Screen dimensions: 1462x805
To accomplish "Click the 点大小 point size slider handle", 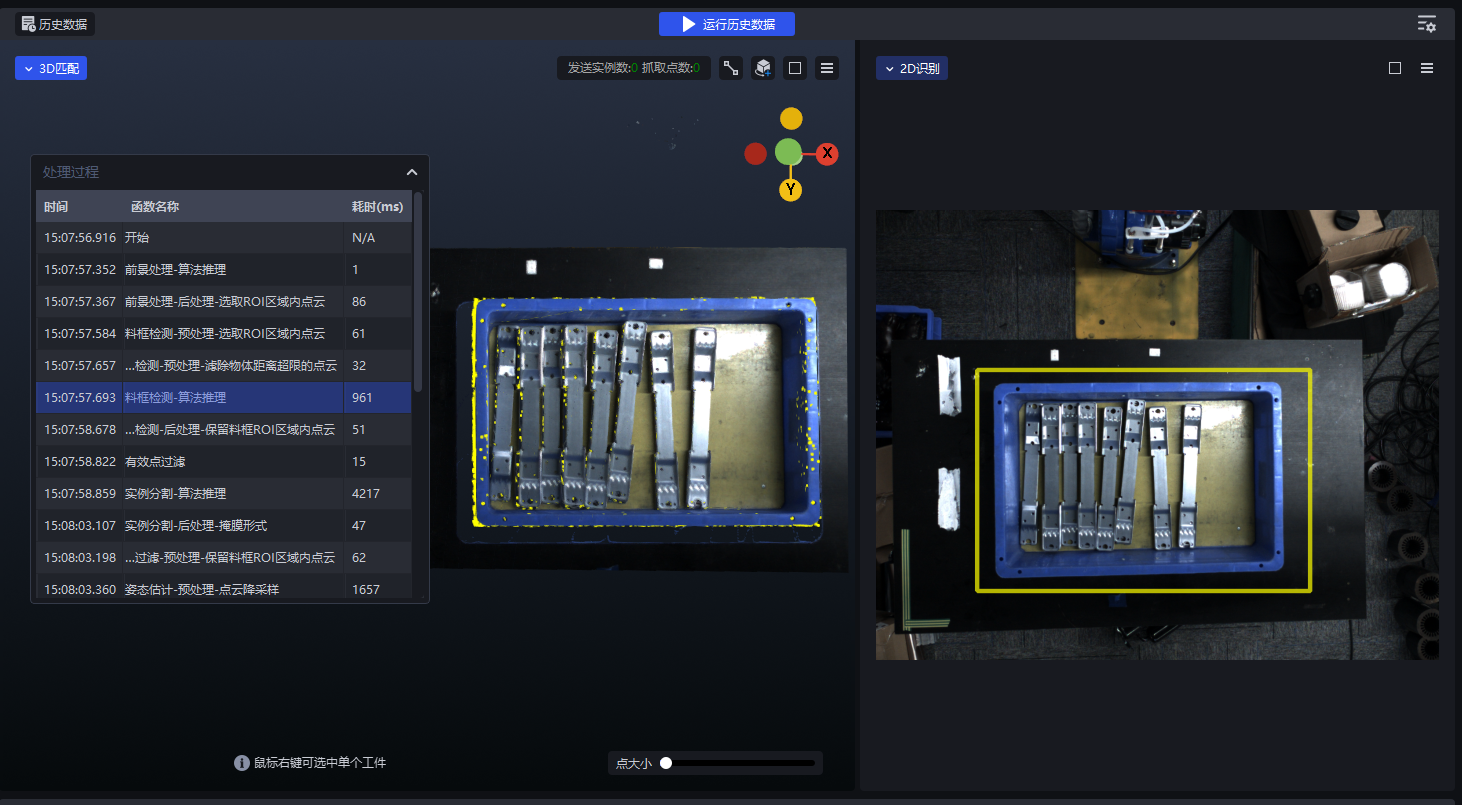I will (x=666, y=763).
